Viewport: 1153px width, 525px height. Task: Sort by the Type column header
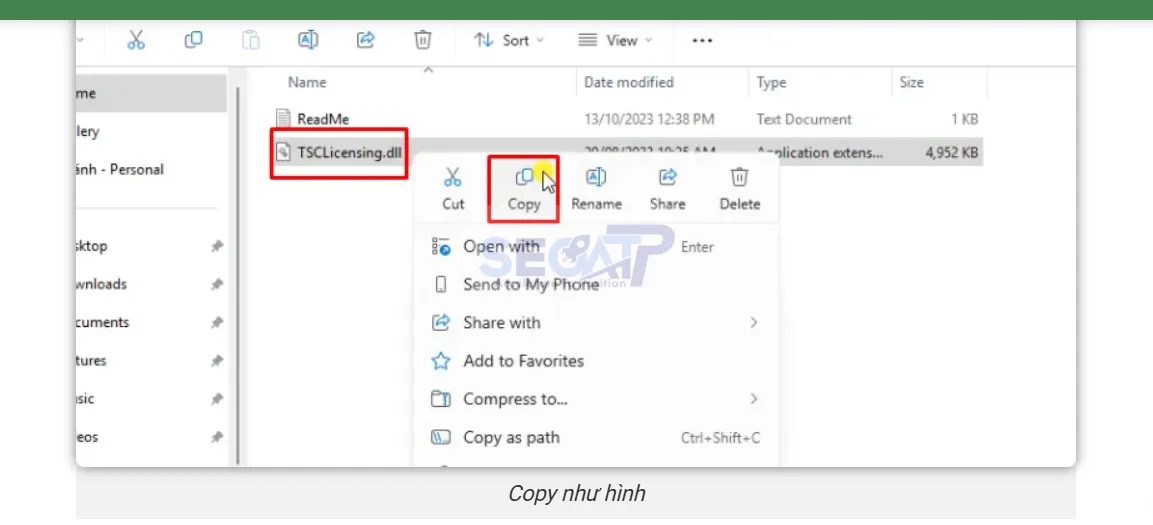pyautogui.click(x=771, y=82)
